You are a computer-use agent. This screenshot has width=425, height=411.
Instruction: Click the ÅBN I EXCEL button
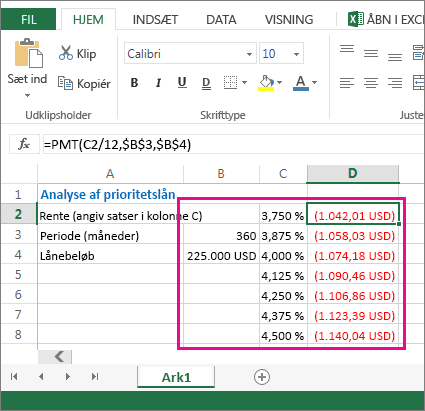[x=386, y=19]
